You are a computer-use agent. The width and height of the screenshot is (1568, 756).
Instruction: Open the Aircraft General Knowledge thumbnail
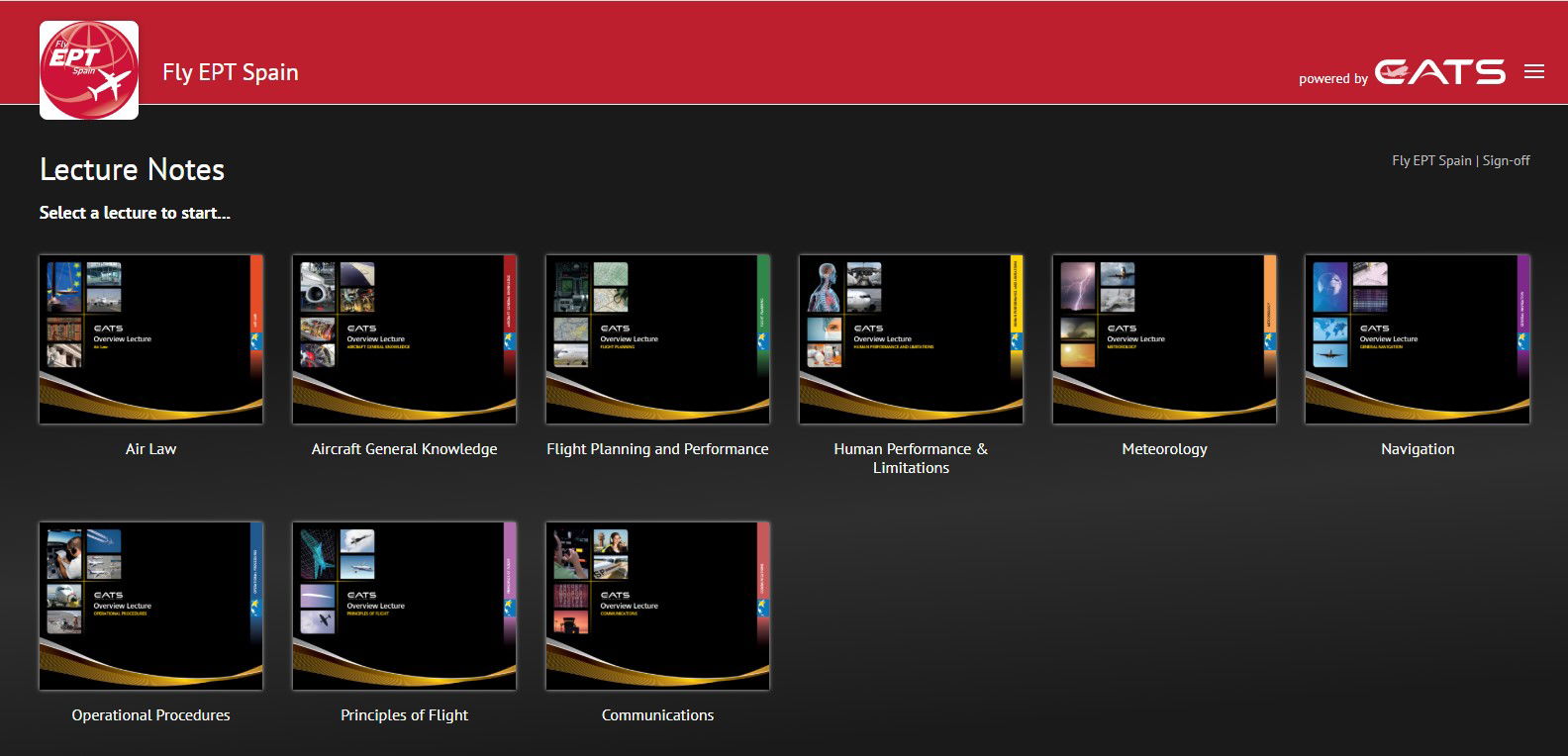tap(404, 339)
